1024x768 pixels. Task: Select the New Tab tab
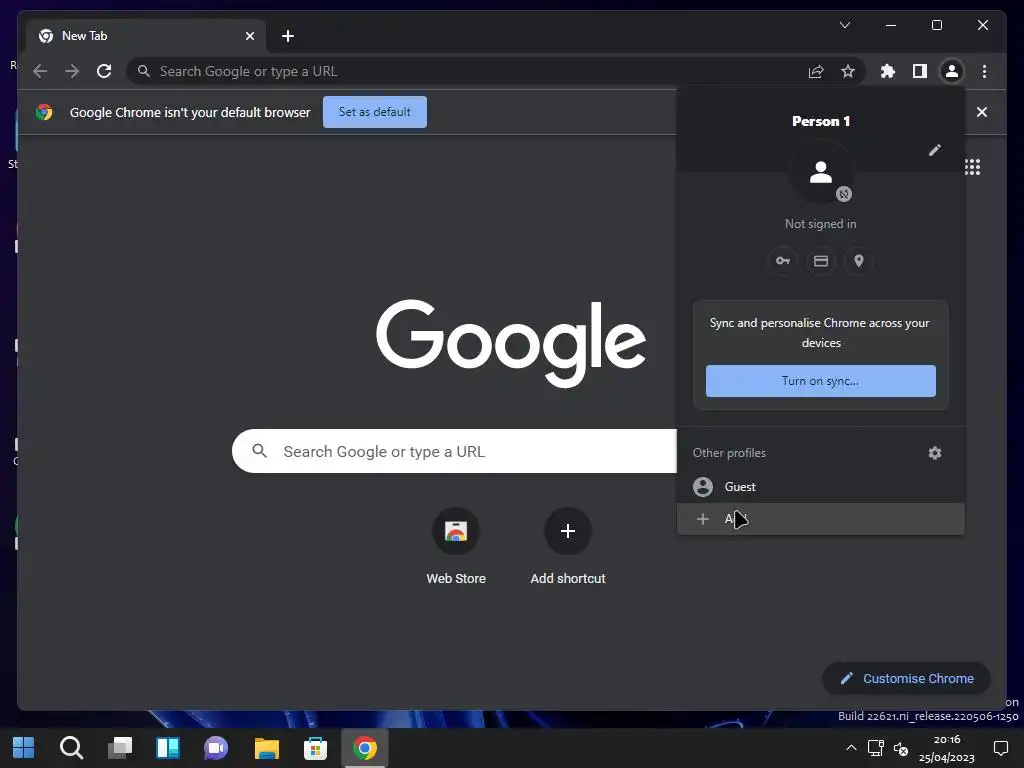pyautogui.click(x=146, y=36)
